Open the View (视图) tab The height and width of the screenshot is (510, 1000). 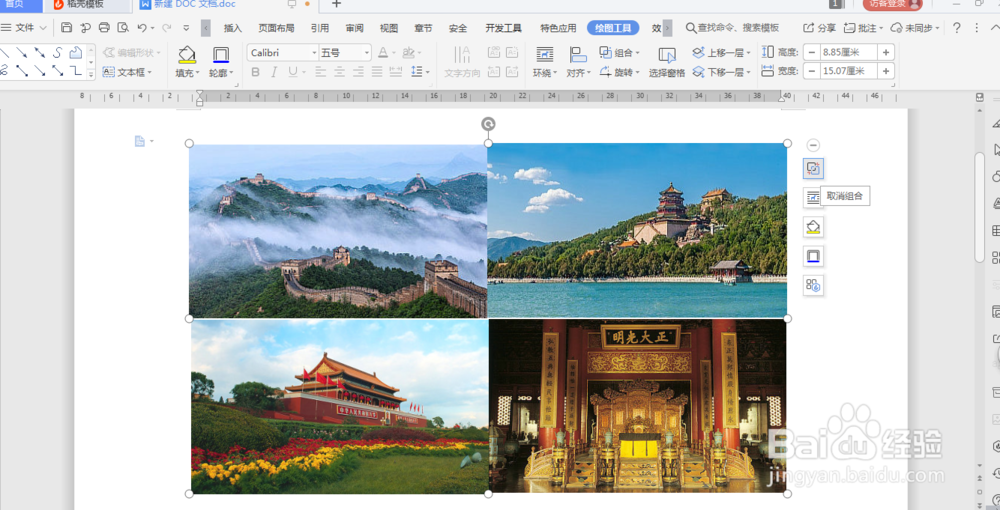(x=388, y=28)
